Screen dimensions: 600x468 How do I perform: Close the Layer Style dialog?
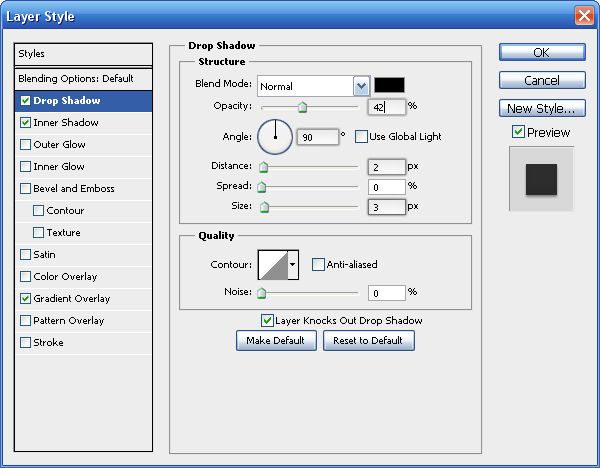(584, 16)
